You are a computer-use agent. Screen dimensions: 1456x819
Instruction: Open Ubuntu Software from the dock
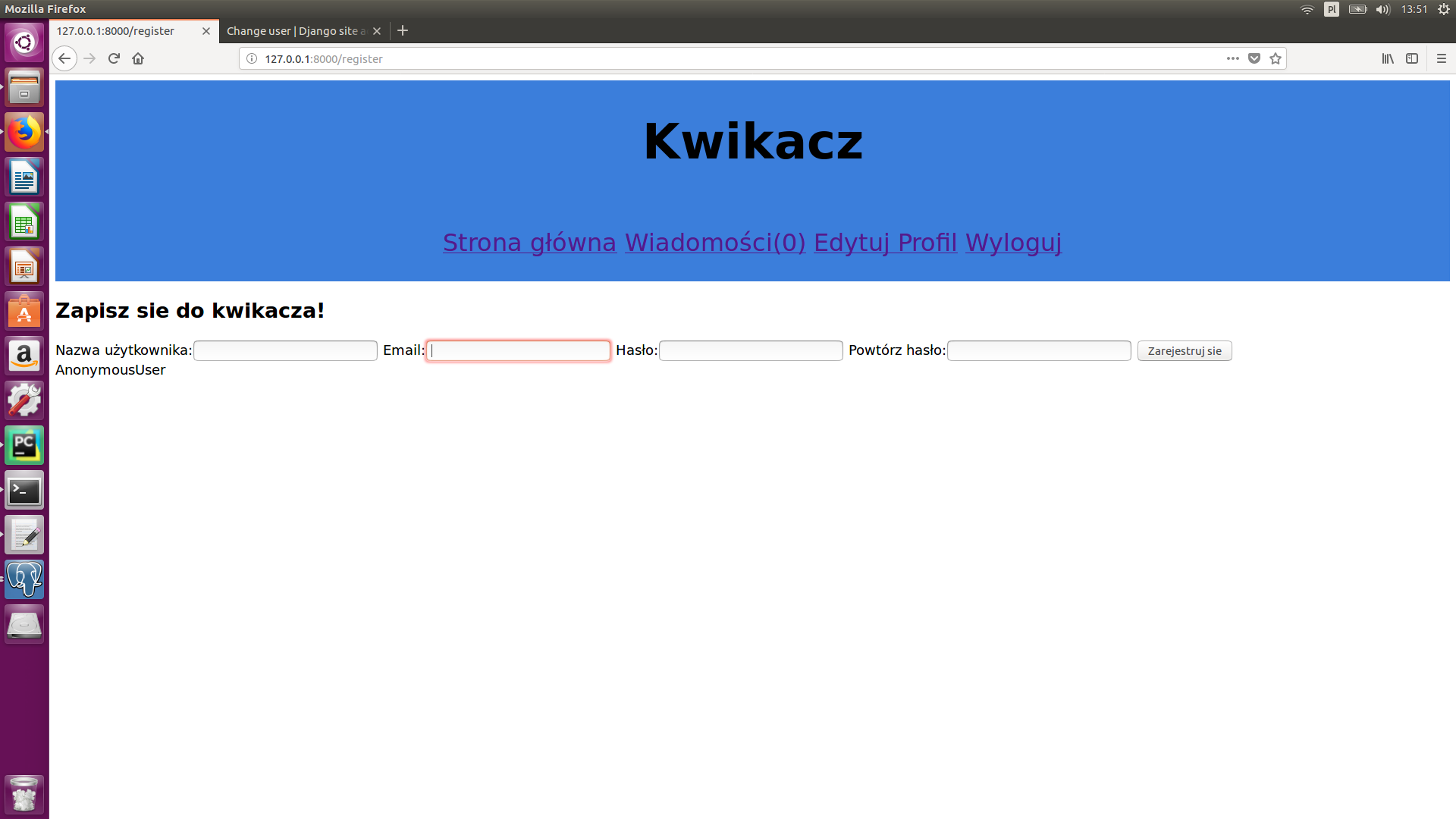pos(24,311)
